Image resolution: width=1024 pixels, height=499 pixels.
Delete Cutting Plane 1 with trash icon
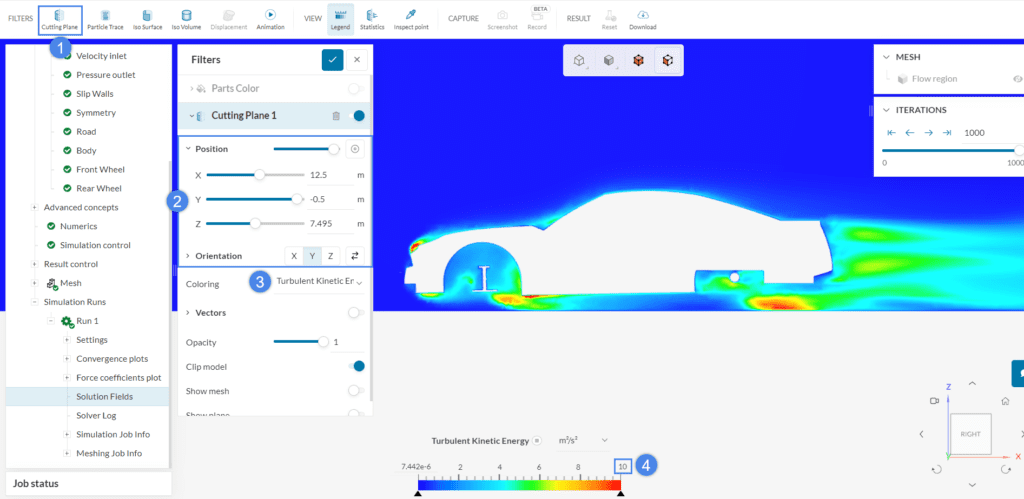(336, 116)
